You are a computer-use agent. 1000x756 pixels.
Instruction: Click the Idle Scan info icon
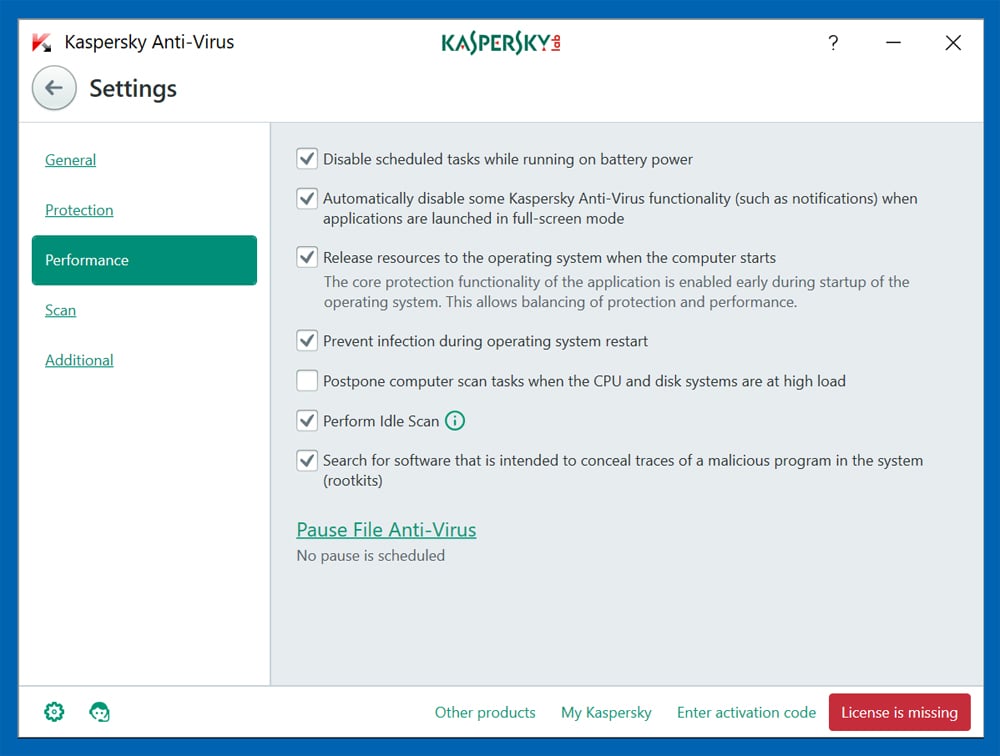coord(455,421)
